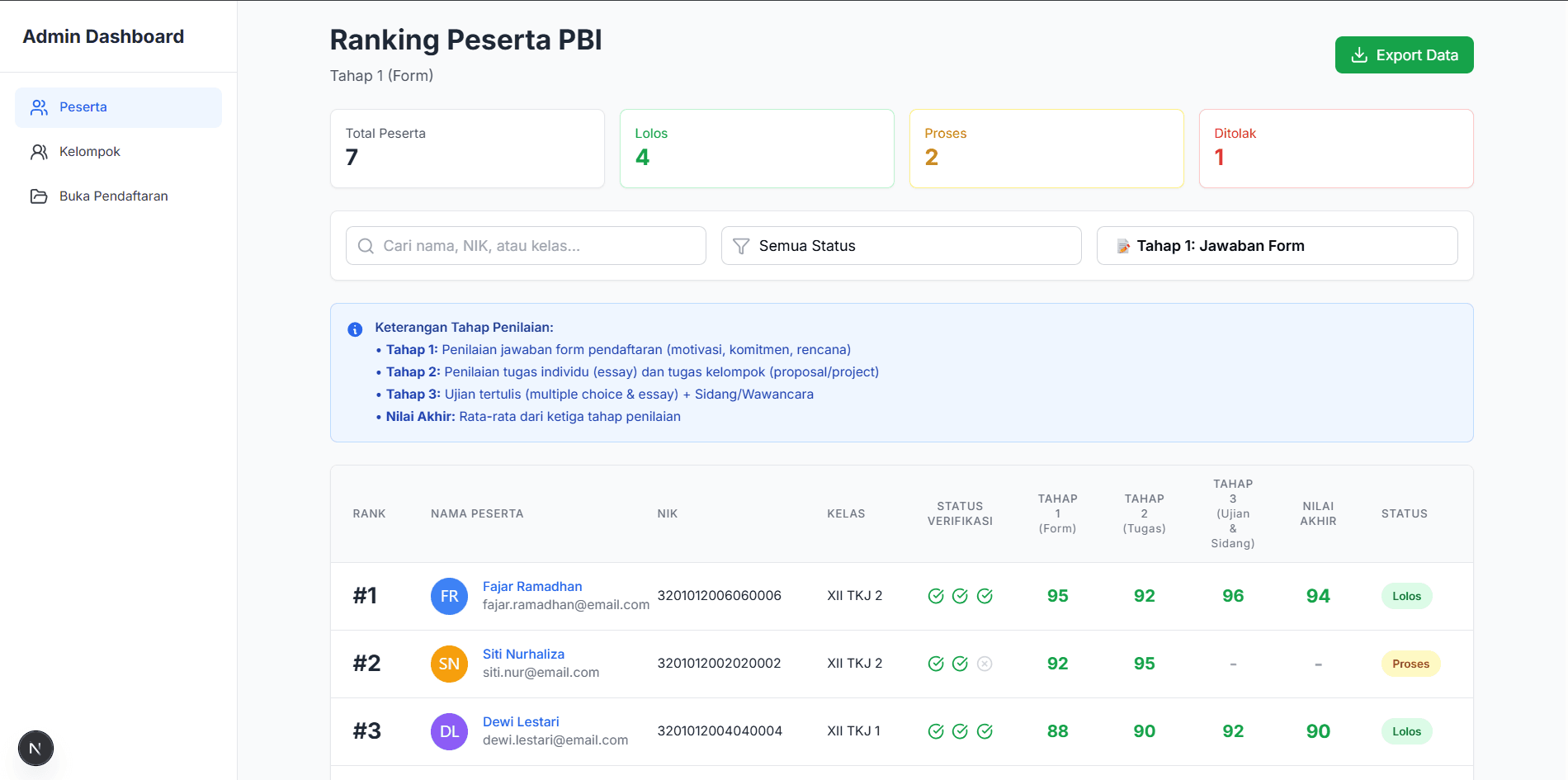Click Fajar Ramadhan's Tahap 3 score 96
Viewport: 1568px width, 780px height.
point(1233,596)
